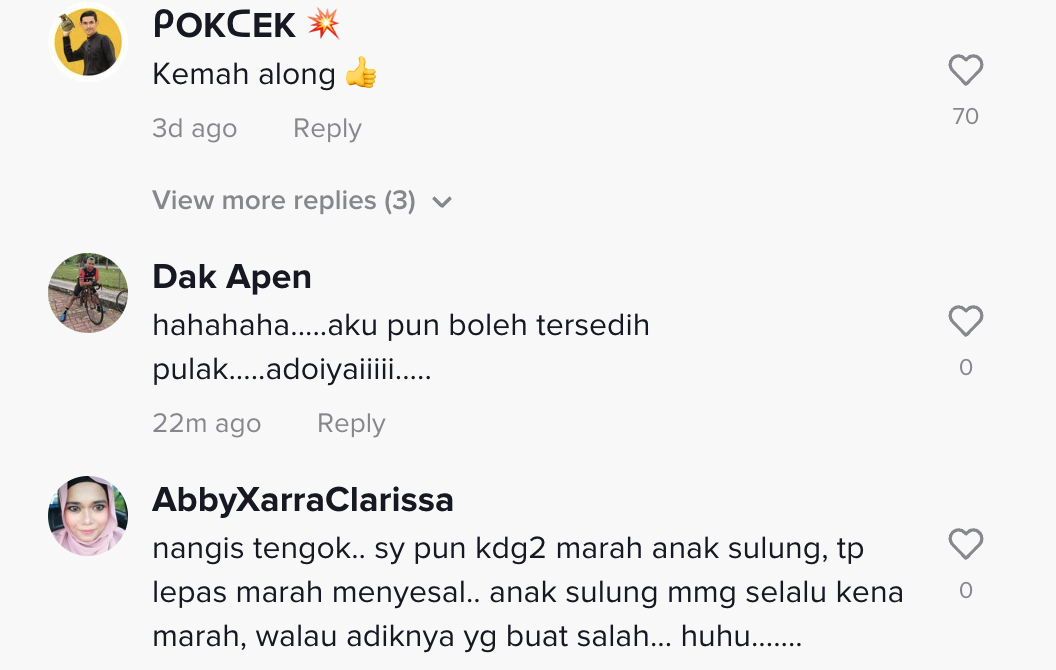
Task: Select Dak Apen's 'hahahaha' comment text
Action: click(401, 347)
